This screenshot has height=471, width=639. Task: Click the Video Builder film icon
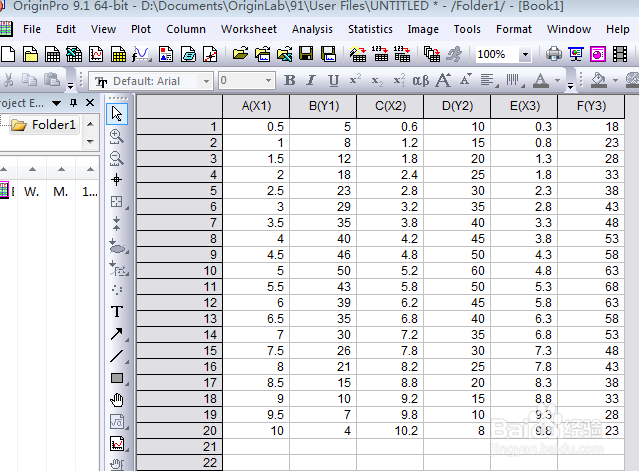coord(620,54)
